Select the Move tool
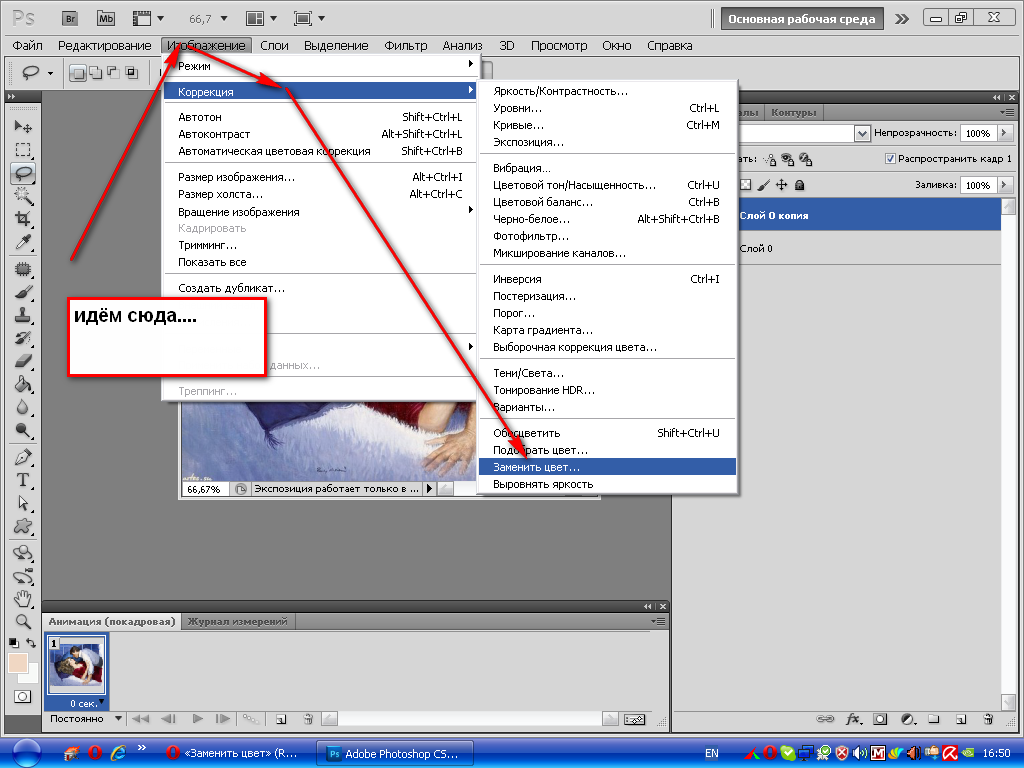The width and height of the screenshot is (1024, 768). click(24, 126)
